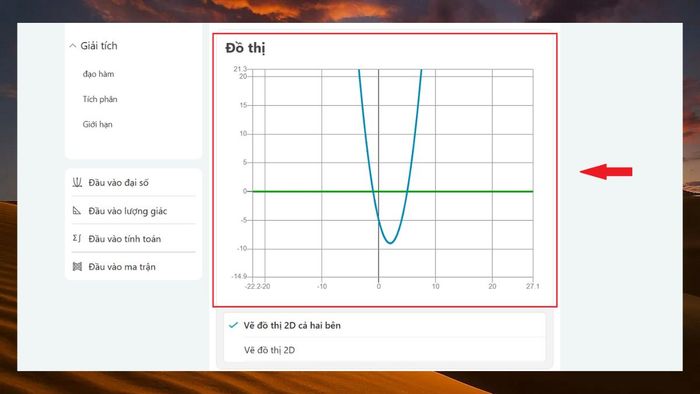This screenshot has height=394, width=700.
Task: Open the đạo hàm item
Action: (x=98, y=74)
